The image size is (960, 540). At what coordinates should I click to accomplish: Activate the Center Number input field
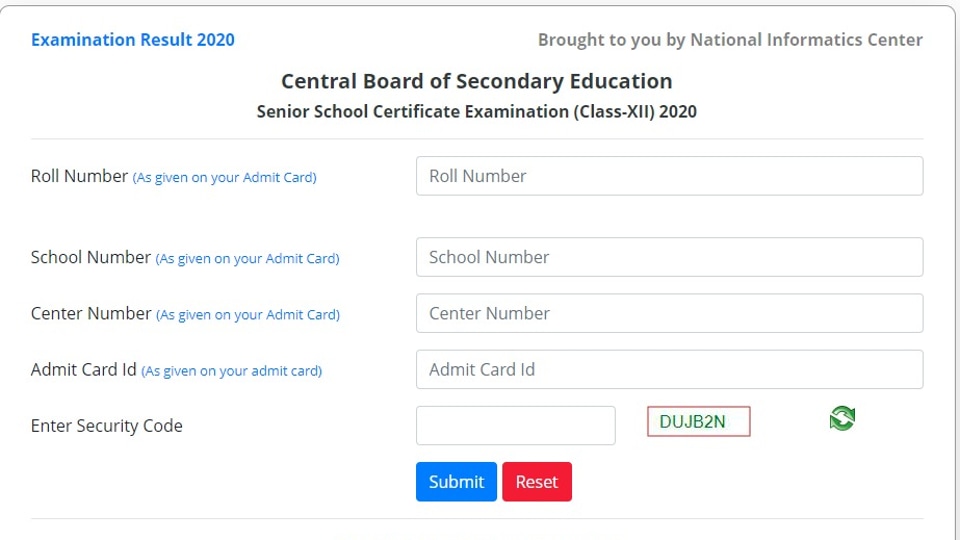pos(669,313)
